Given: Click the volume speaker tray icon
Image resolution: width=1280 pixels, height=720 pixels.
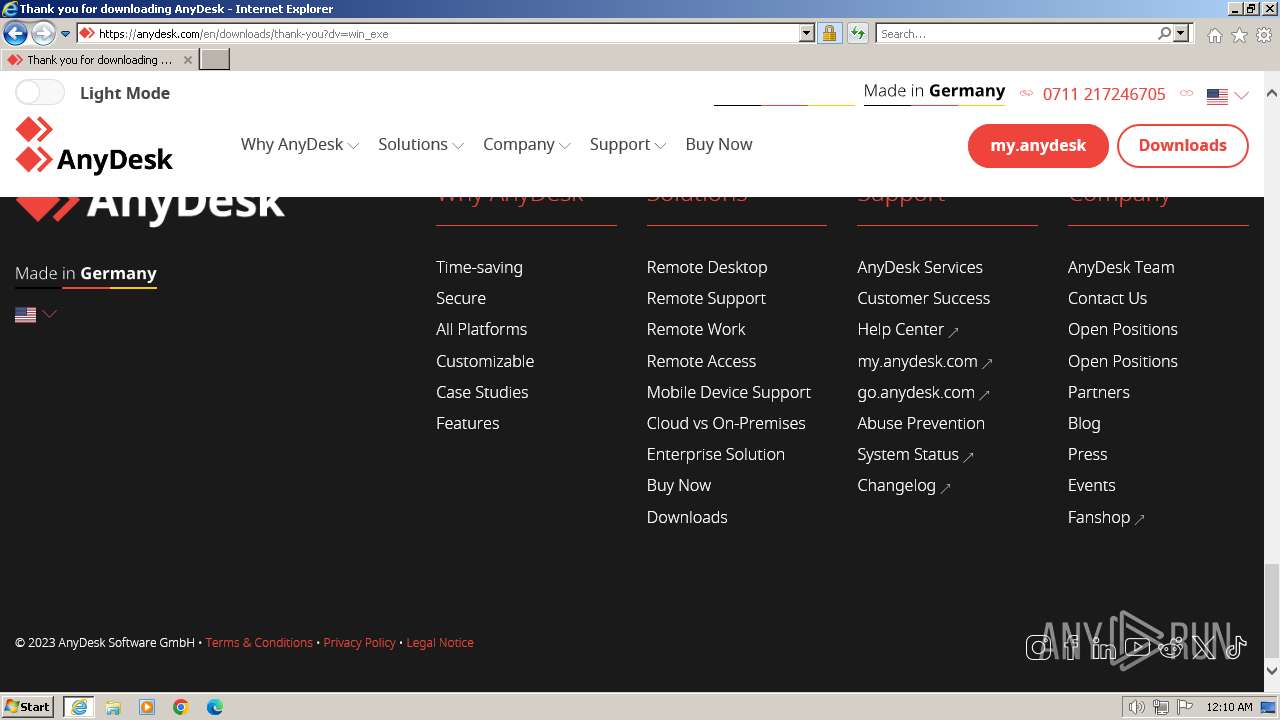Looking at the screenshot, I should click(1136, 707).
